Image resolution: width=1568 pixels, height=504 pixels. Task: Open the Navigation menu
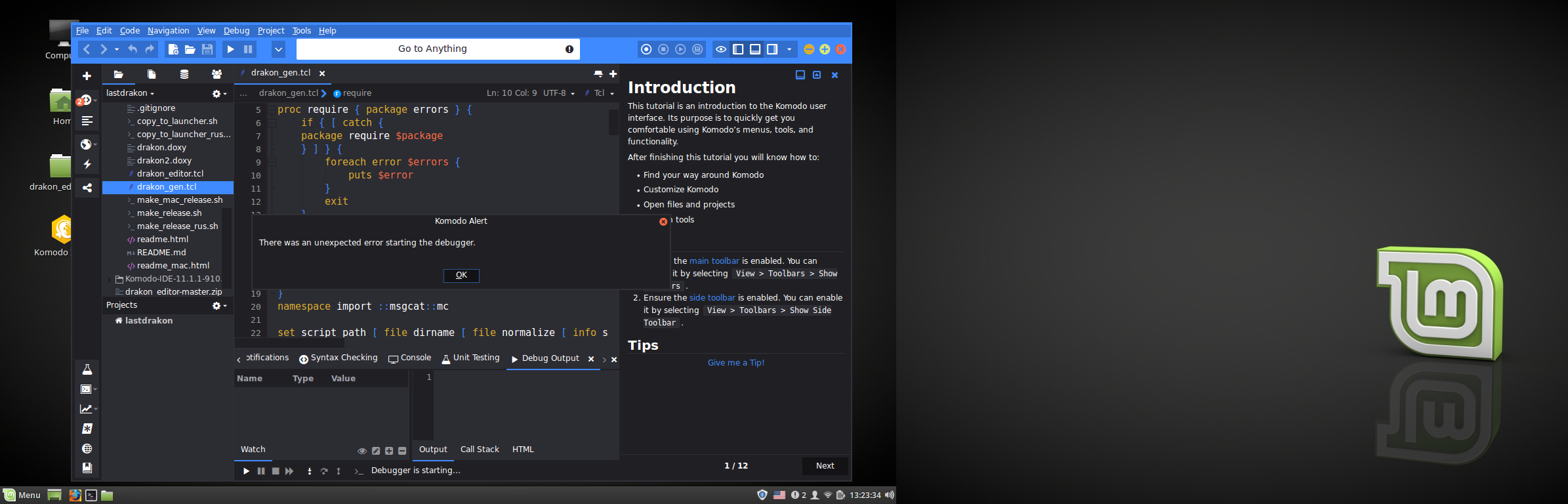coord(168,30)
